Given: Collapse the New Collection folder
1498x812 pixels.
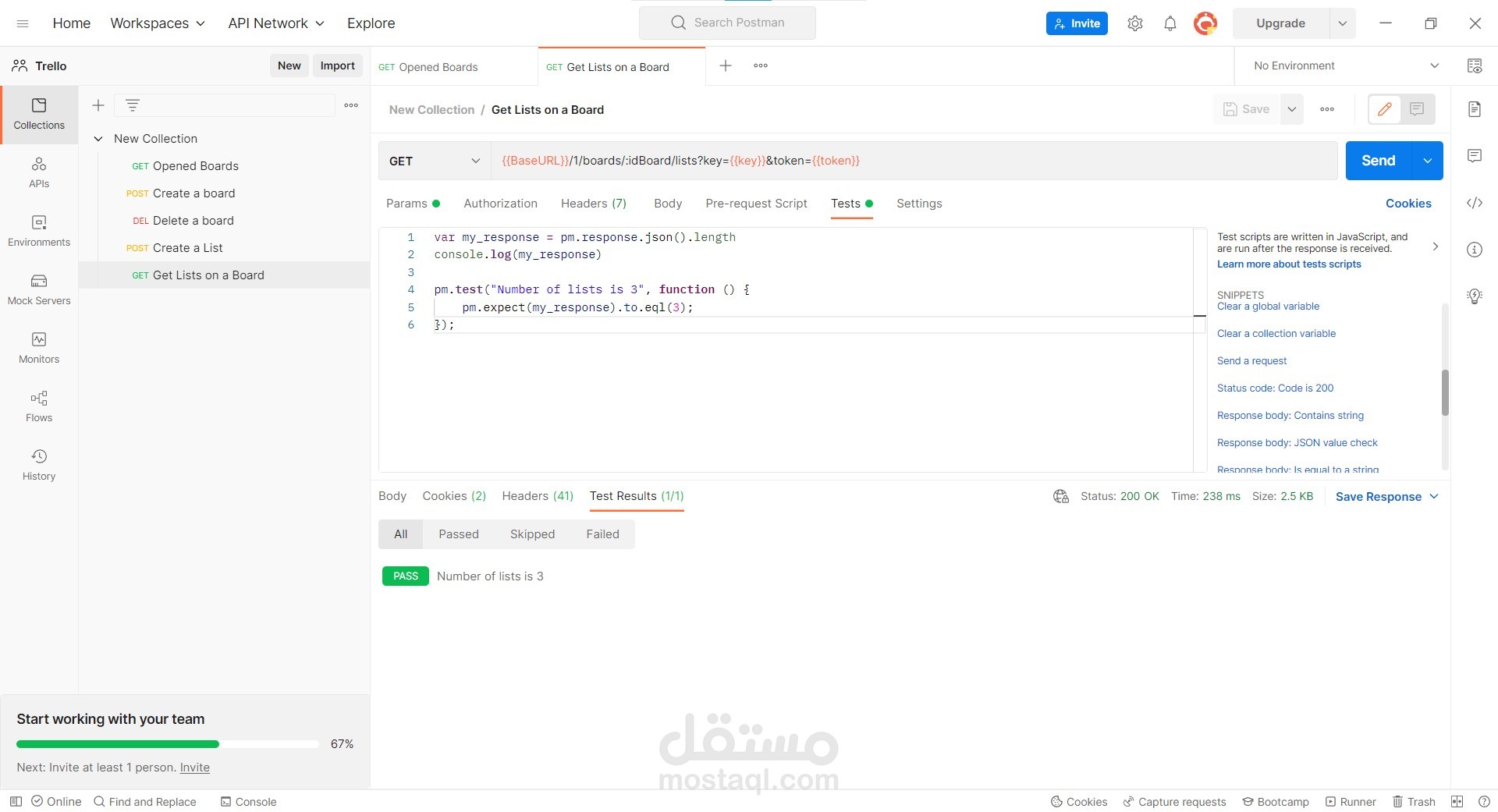Looking at the screenshot, I should (98, 139).
